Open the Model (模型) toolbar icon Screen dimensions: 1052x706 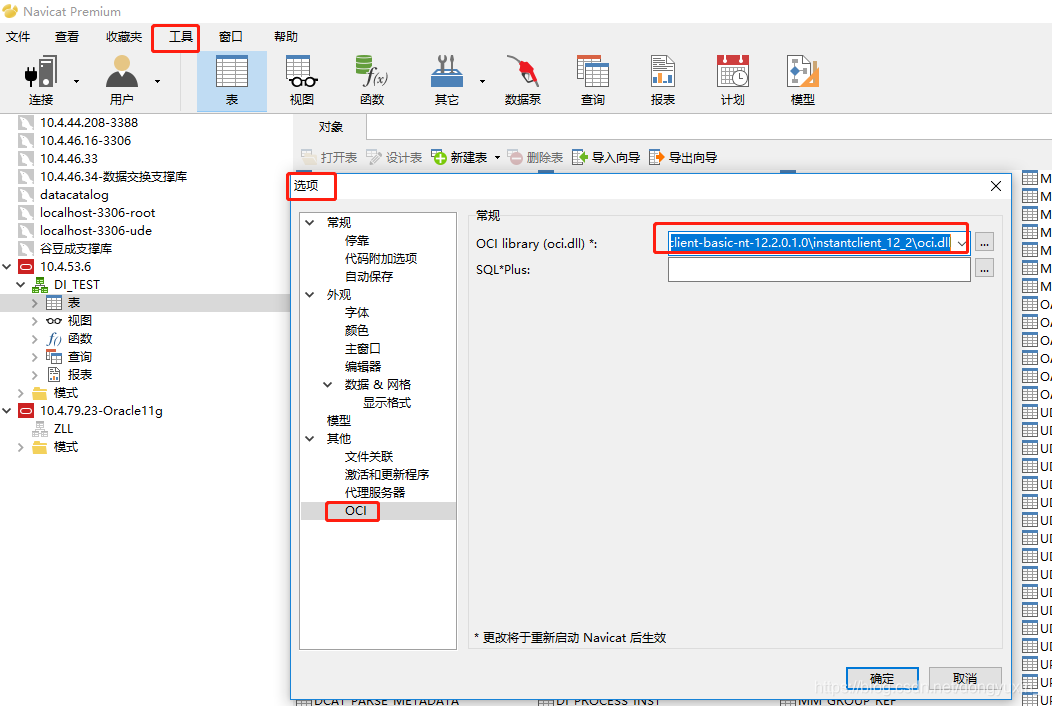[802, 72]
